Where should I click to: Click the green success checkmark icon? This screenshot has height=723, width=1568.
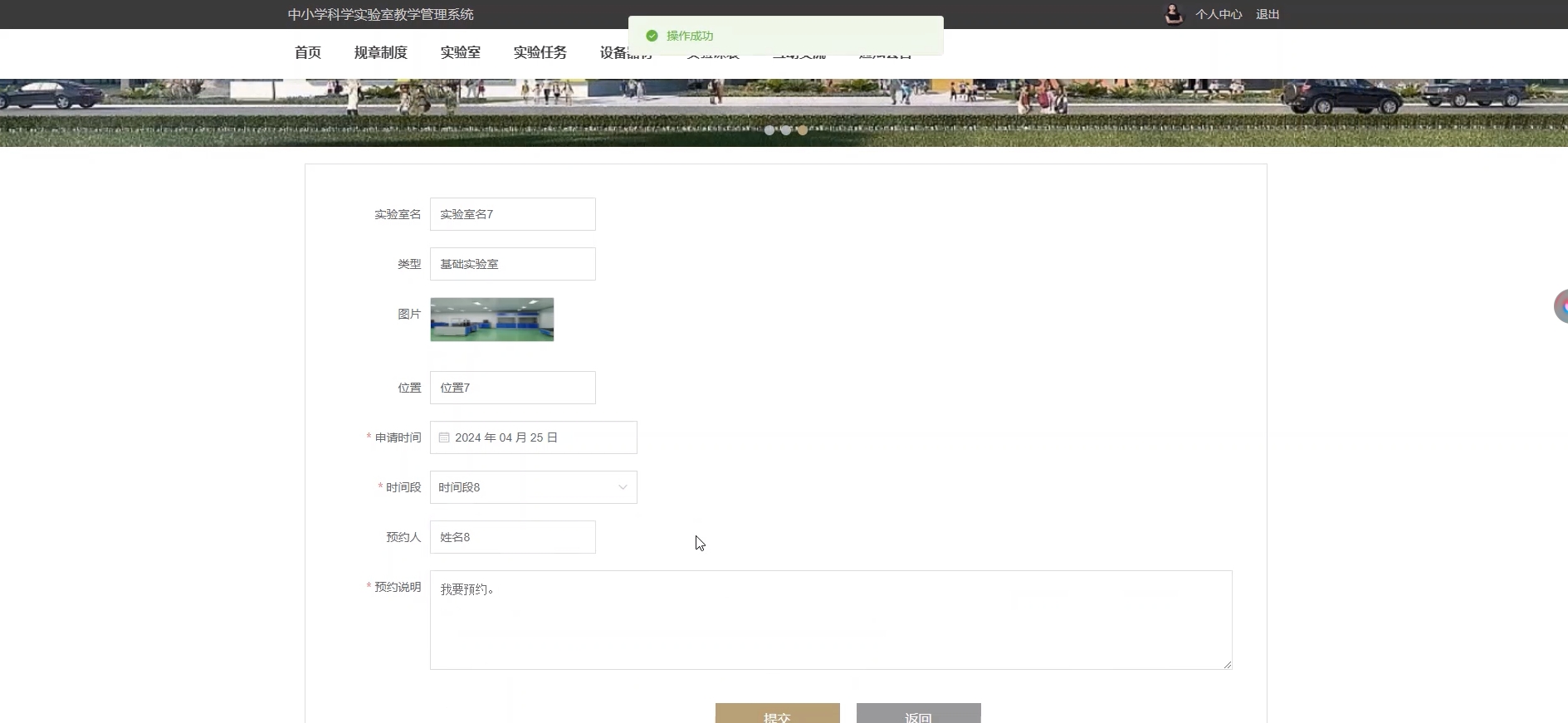point(652,36)
